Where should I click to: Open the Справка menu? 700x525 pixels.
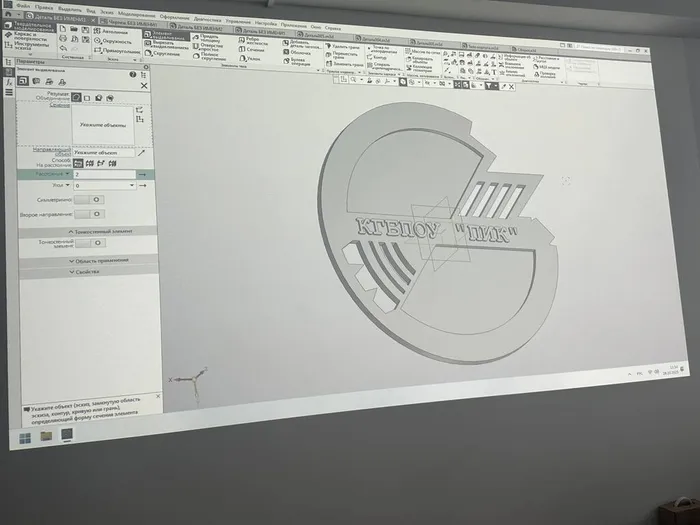pyautogui.click(x=333, y=28)
